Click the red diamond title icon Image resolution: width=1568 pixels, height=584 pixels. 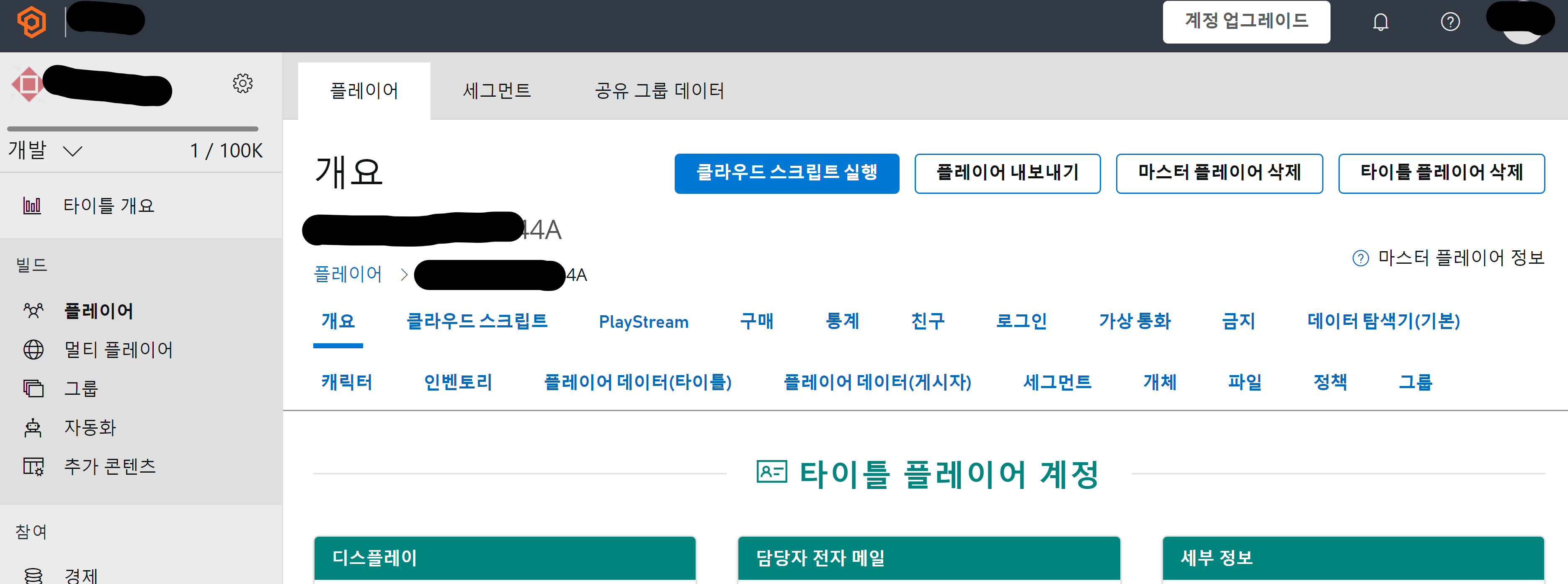pyautogui.click(x=28, y=84)
